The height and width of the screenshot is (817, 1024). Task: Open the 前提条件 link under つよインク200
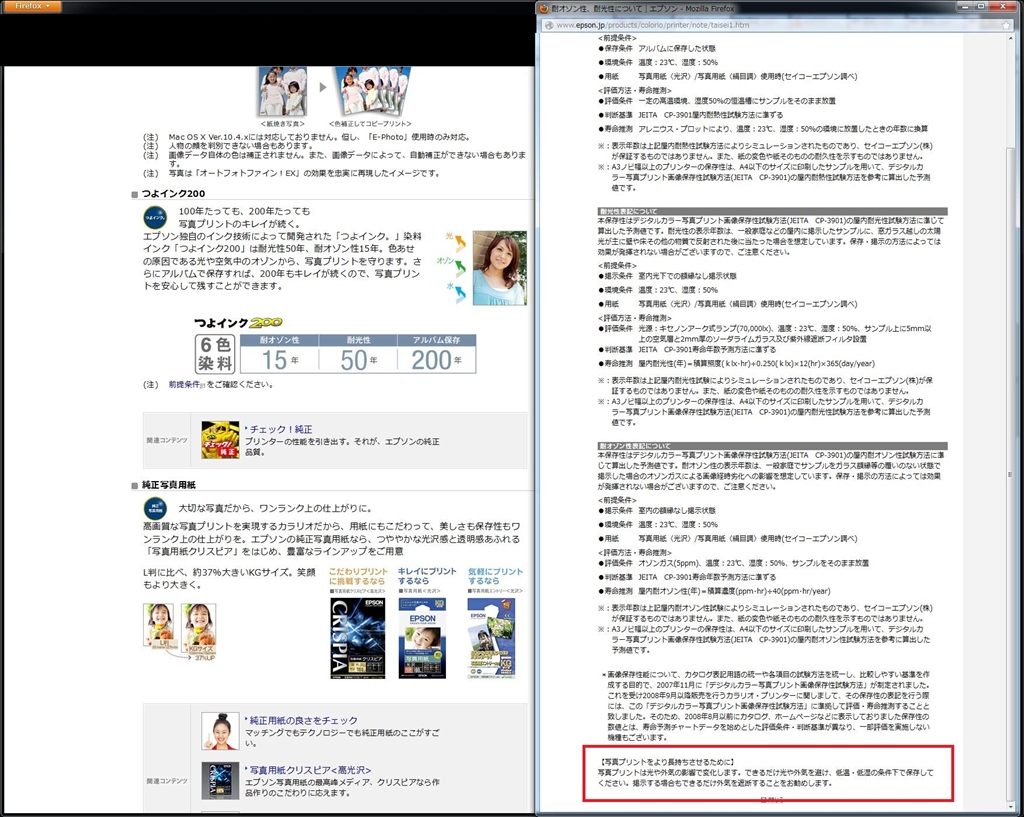click(x=184, y=385)
